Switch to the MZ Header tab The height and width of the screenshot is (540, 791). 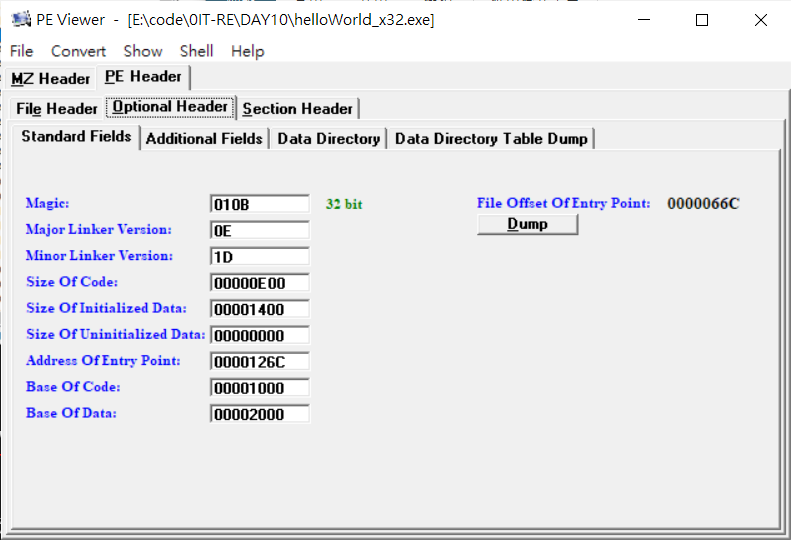click(x=50, y=79)
